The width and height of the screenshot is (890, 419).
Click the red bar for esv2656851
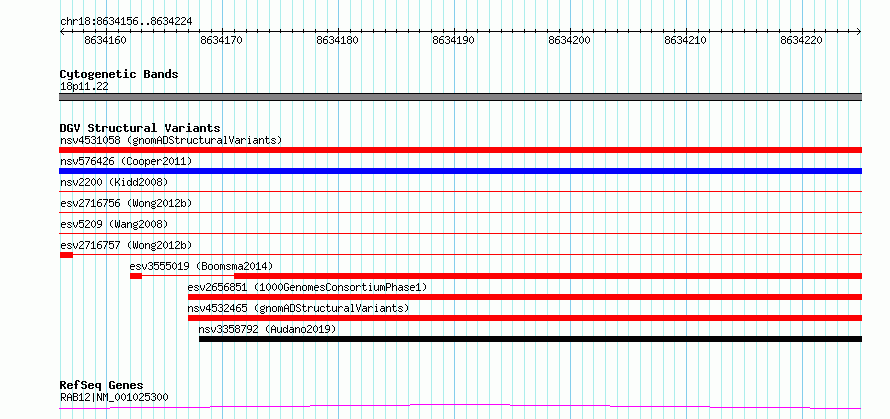[525, 297]
